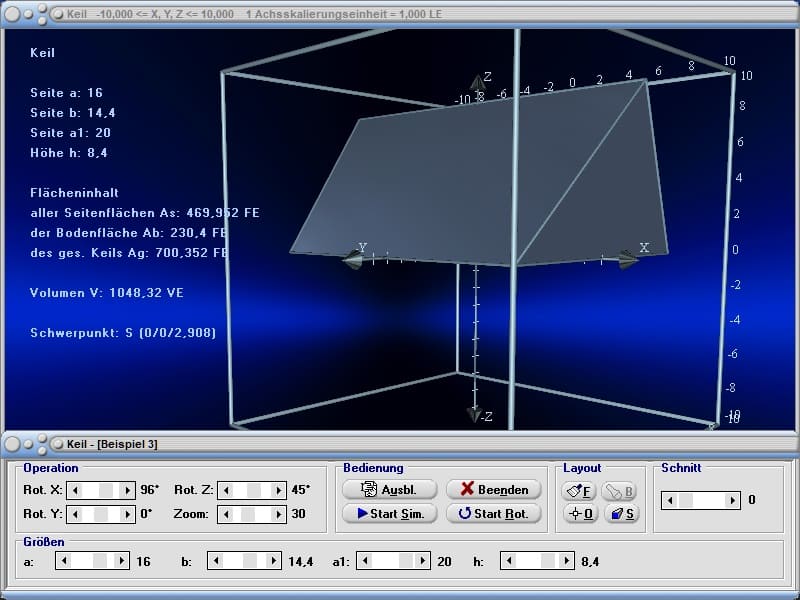Click the 'Keil - [Beispiel 3]' window title bar

click(x=400, y=444)
